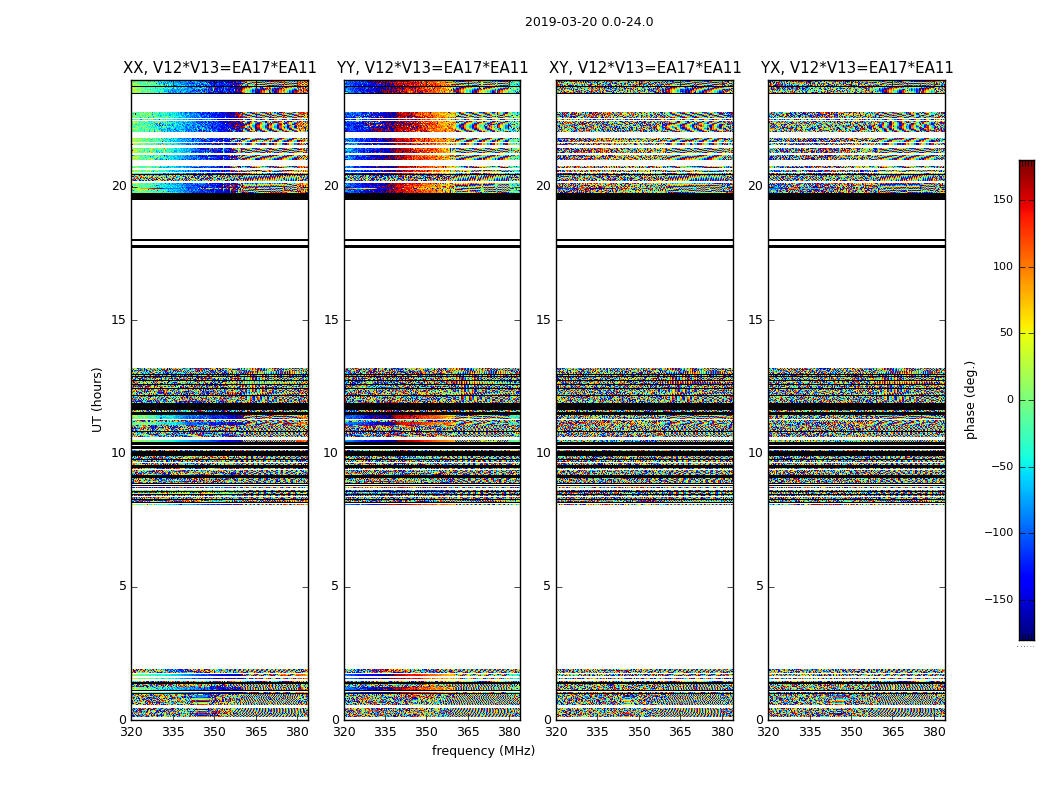Click x-axis tick '380' under the YX plot
The image size is (1050, 800).
[934, 732]
